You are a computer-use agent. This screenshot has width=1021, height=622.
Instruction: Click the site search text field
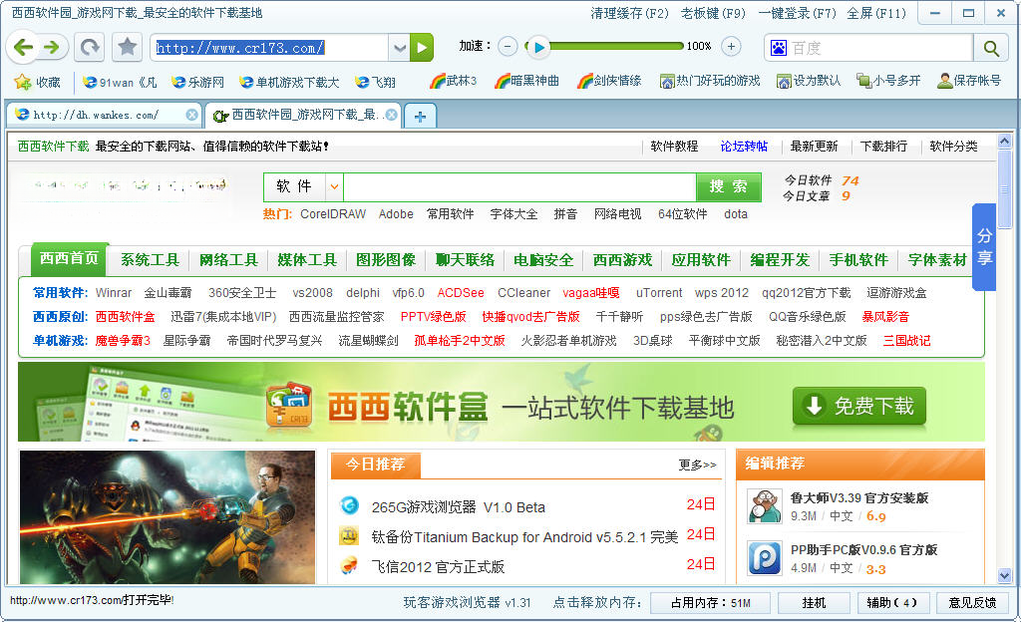point(520,187)
